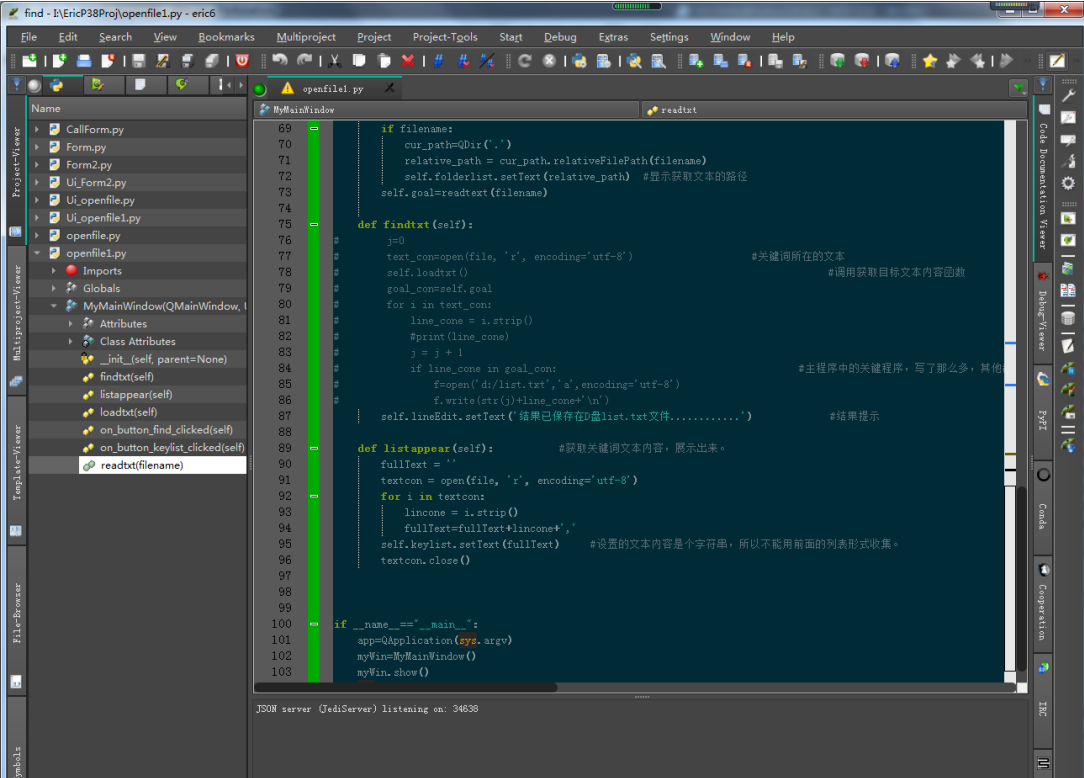This screenshot has height=778, width=1084.
Task: Open the Multiproject menu
Action: (306, 37)
